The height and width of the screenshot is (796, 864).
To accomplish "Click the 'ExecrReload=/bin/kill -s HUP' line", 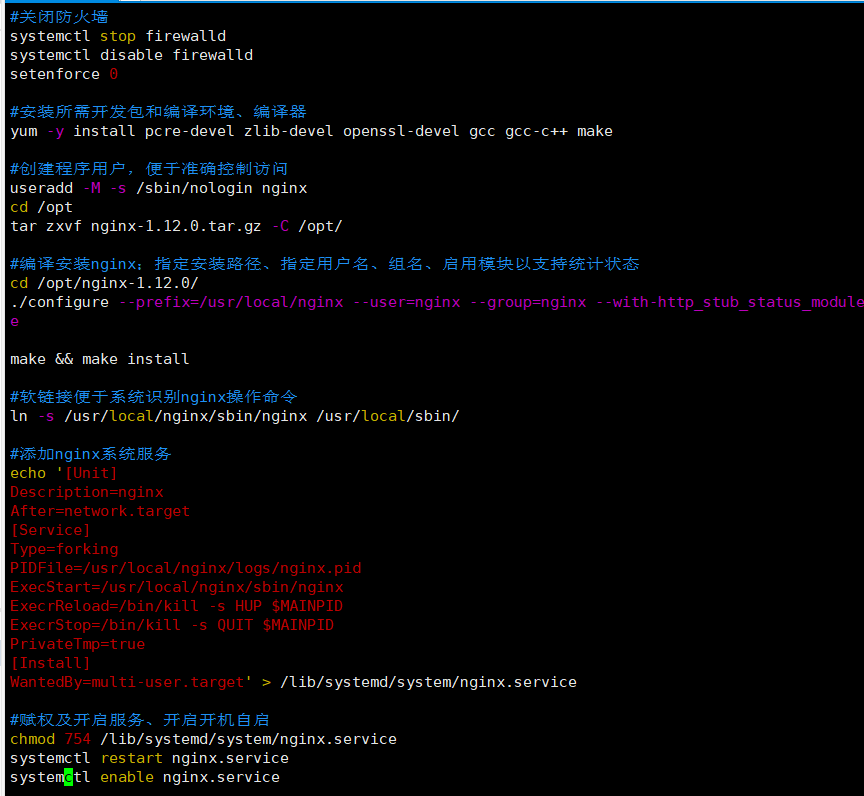I will pos(176,607).
